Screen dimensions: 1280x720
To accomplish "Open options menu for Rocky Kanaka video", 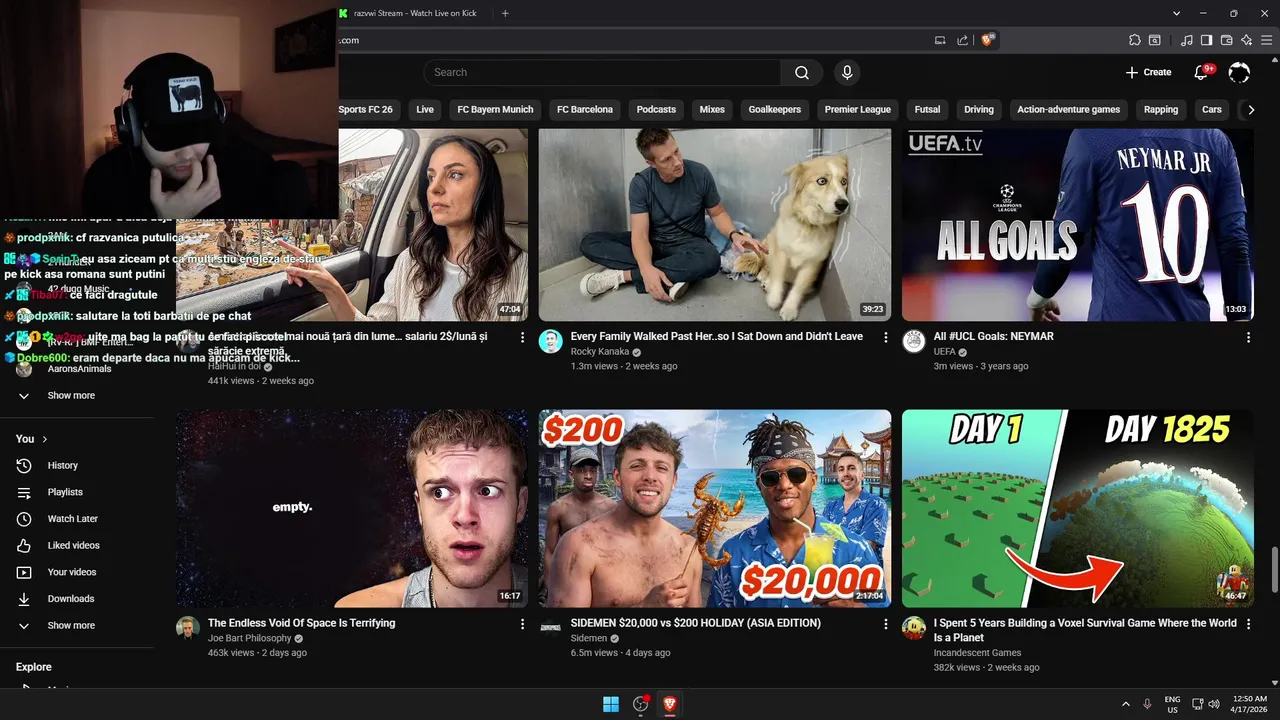I will coord(885,338).
